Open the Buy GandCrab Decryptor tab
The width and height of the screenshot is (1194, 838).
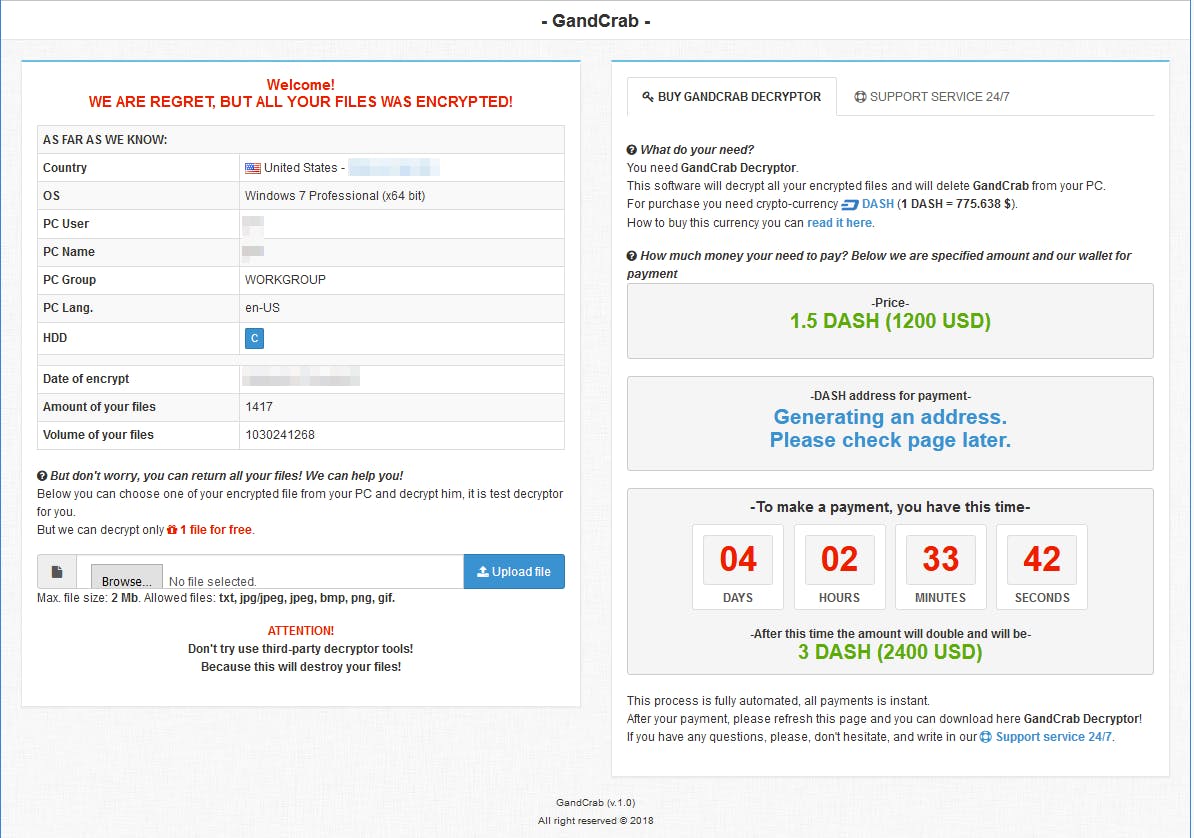coord(731,97)
